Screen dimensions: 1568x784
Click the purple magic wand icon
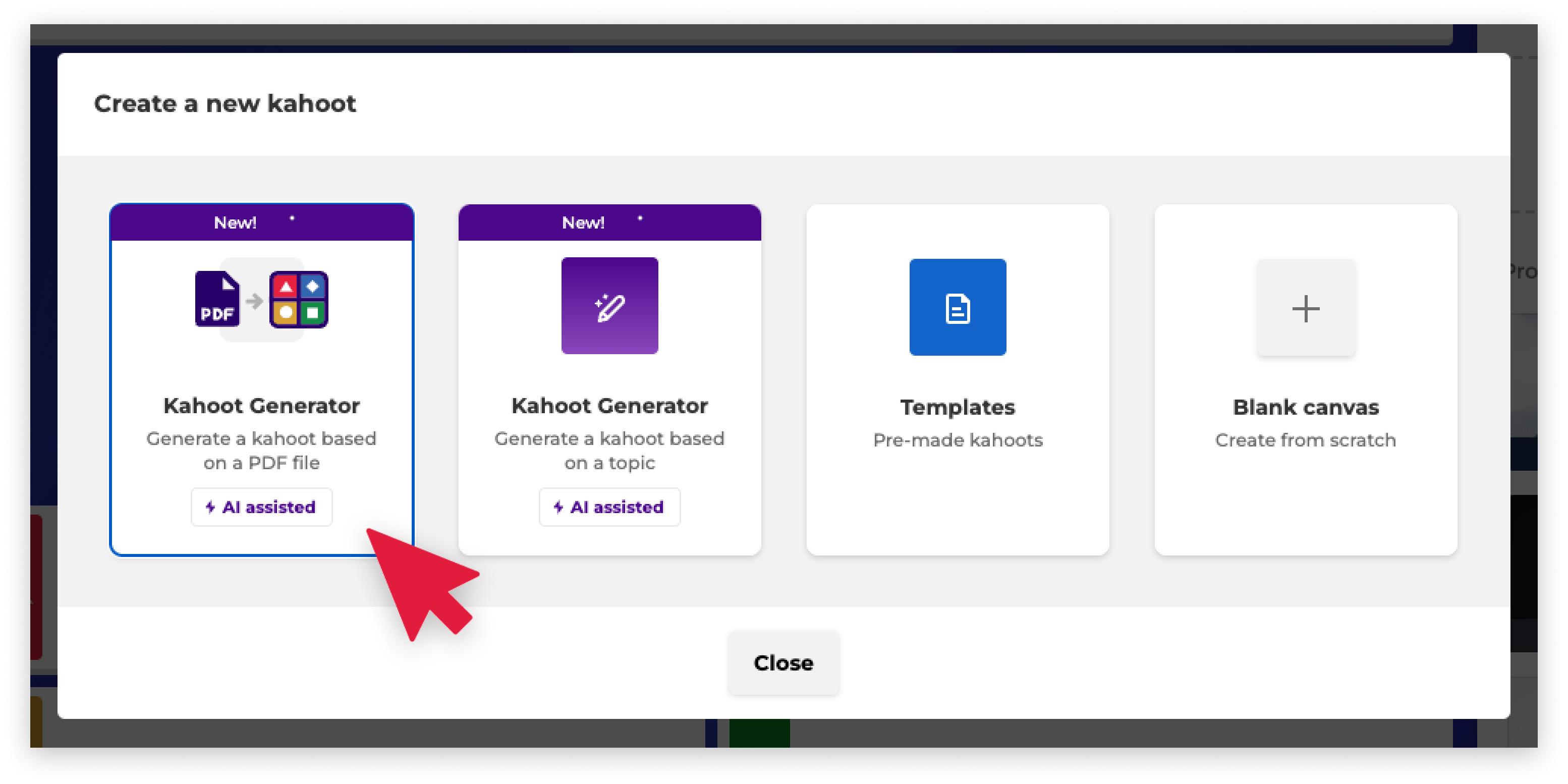[609, 306]
